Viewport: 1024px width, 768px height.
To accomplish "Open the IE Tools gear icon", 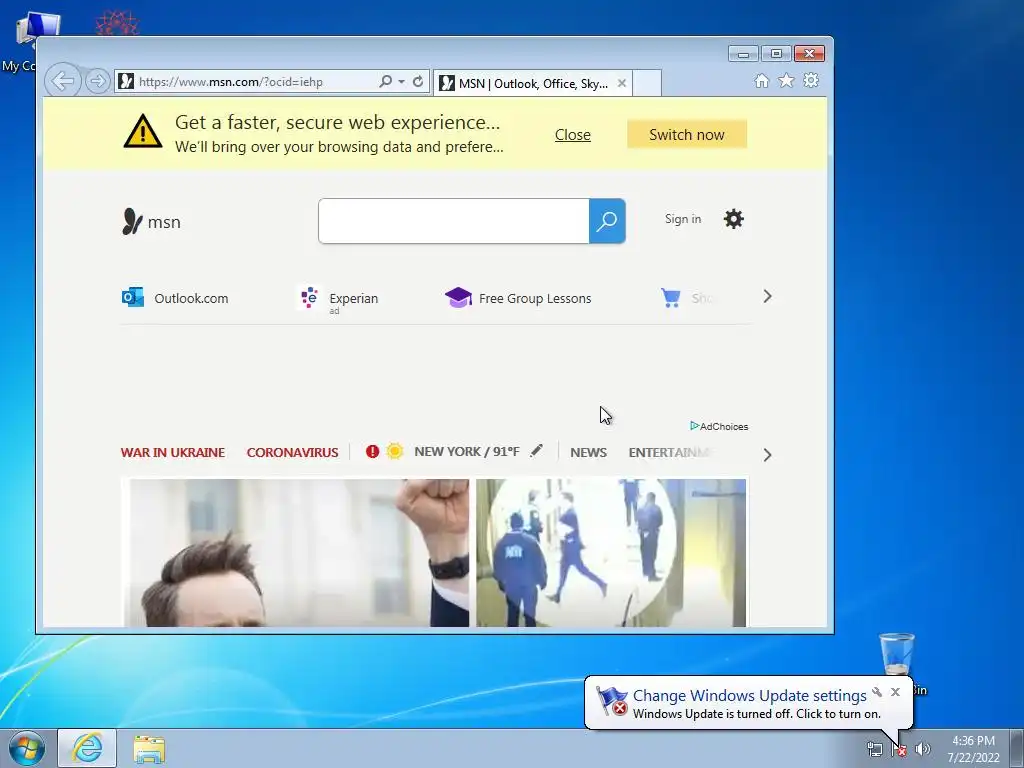I will click(811, 80).
